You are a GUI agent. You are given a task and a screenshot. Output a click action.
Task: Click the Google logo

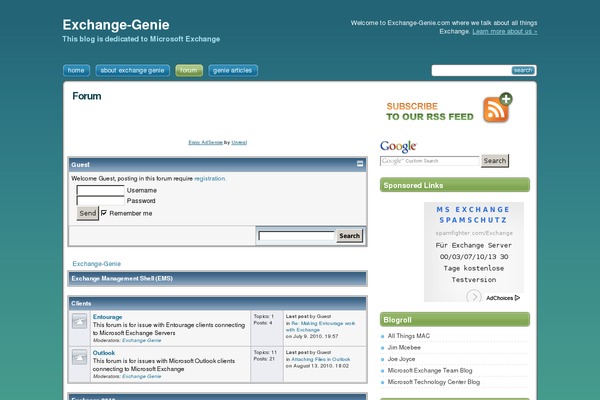398,147
